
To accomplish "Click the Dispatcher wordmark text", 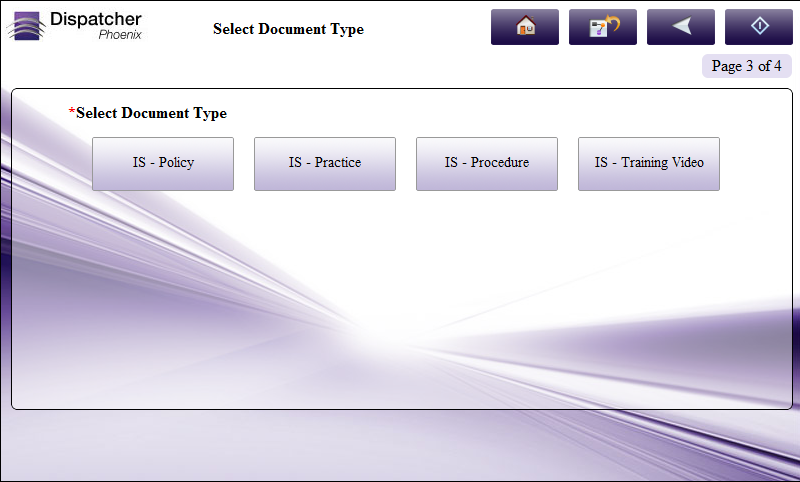I will [96, 19].
